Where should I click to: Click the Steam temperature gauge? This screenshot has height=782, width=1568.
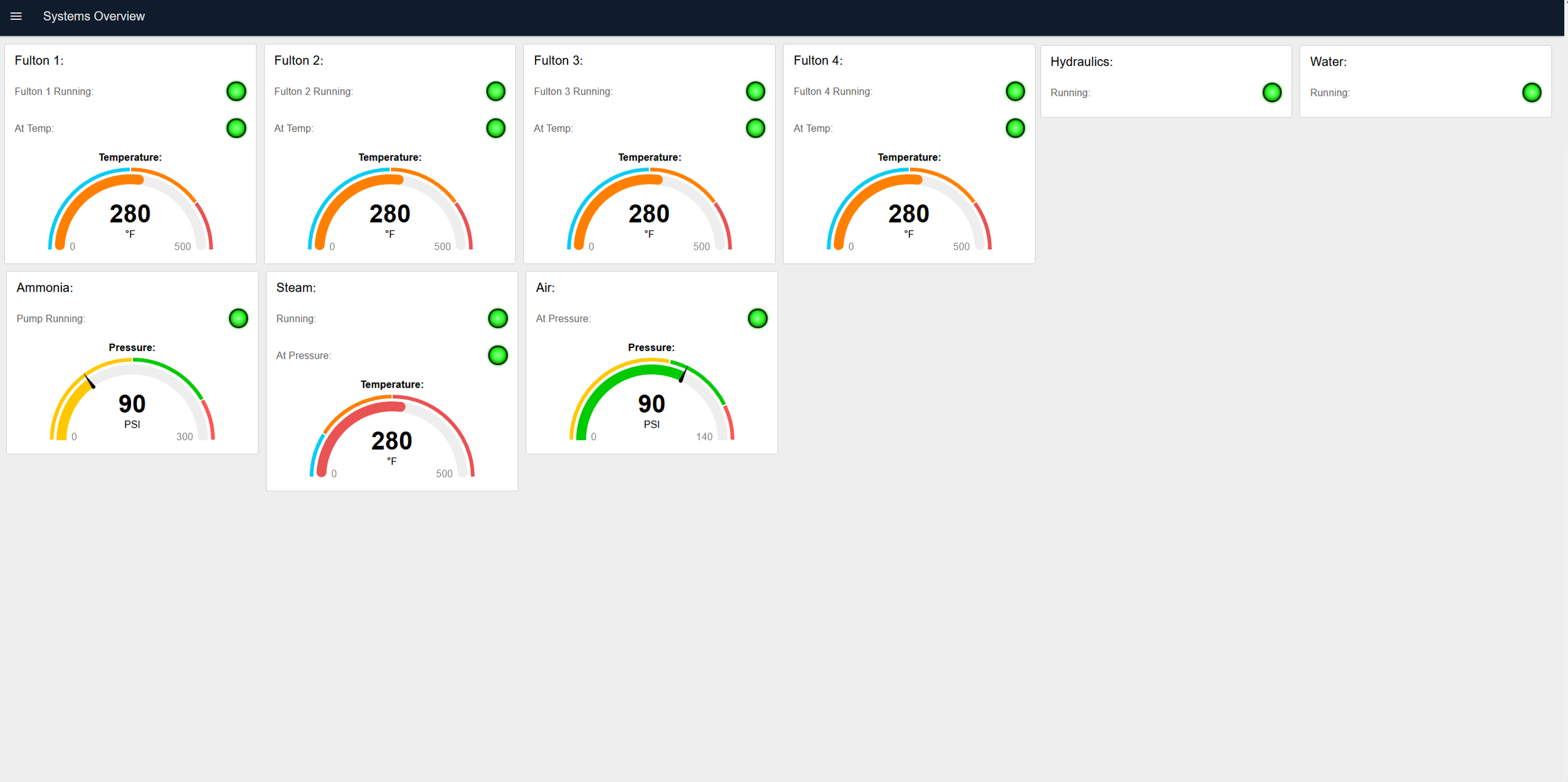[x=392, y=436]
